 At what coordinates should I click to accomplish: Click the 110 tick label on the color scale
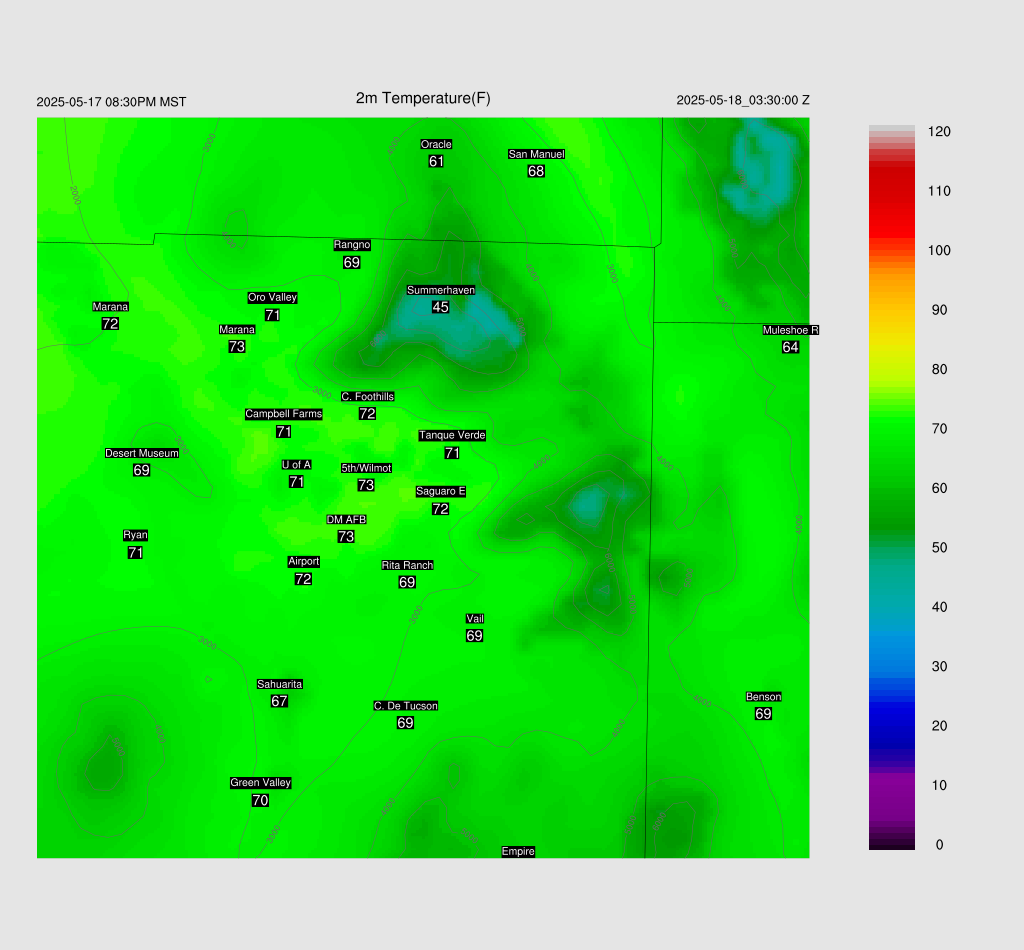tap(939, 191)
